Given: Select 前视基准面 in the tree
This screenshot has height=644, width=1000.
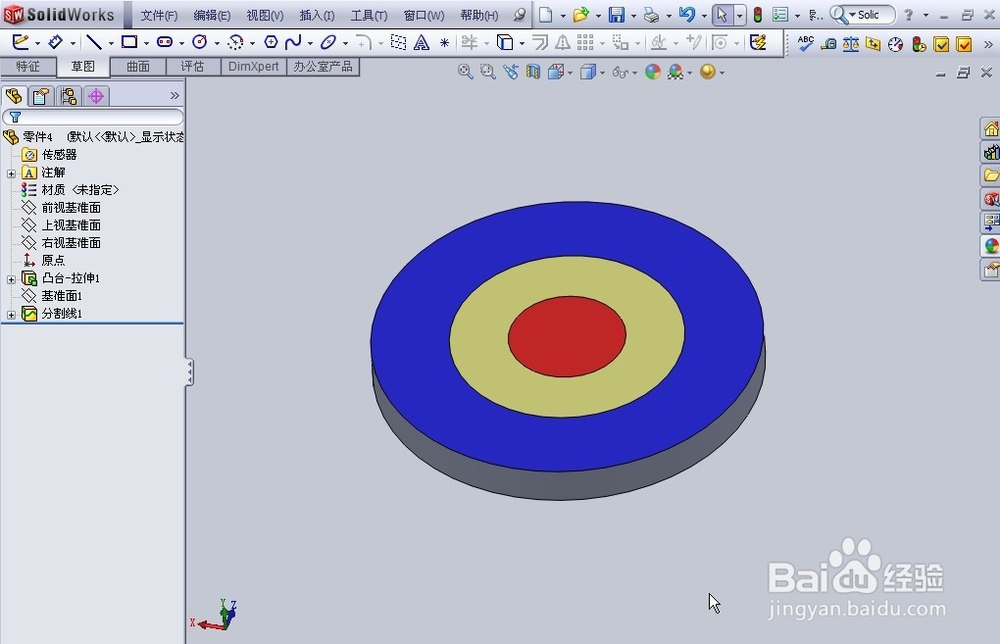Looking at the screenshot, I should coord(71,207).
